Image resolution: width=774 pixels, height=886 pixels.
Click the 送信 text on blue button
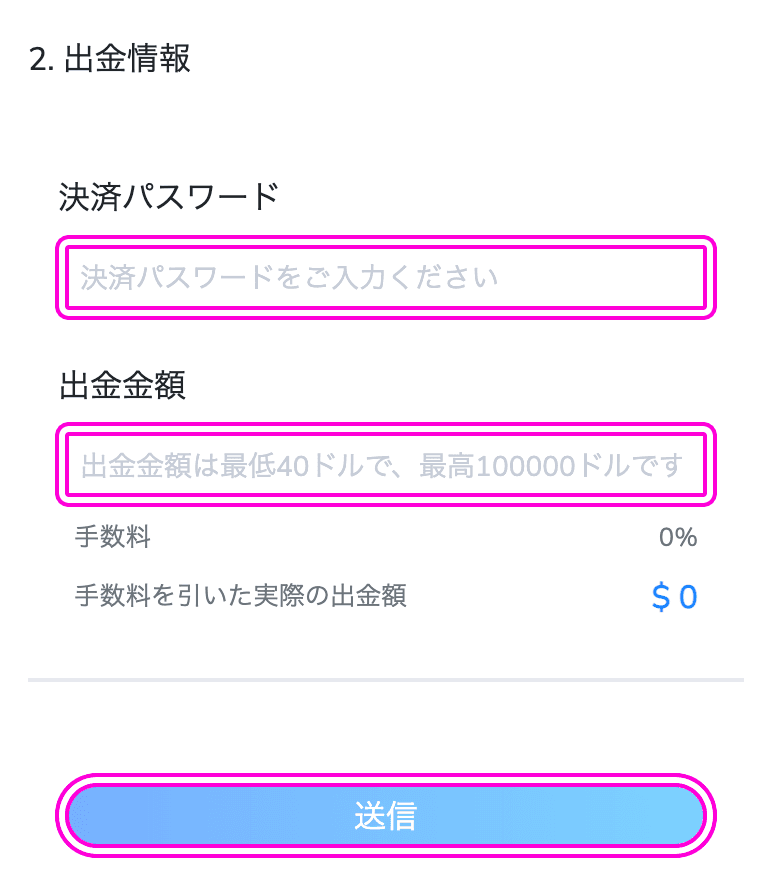coord(386,815)
